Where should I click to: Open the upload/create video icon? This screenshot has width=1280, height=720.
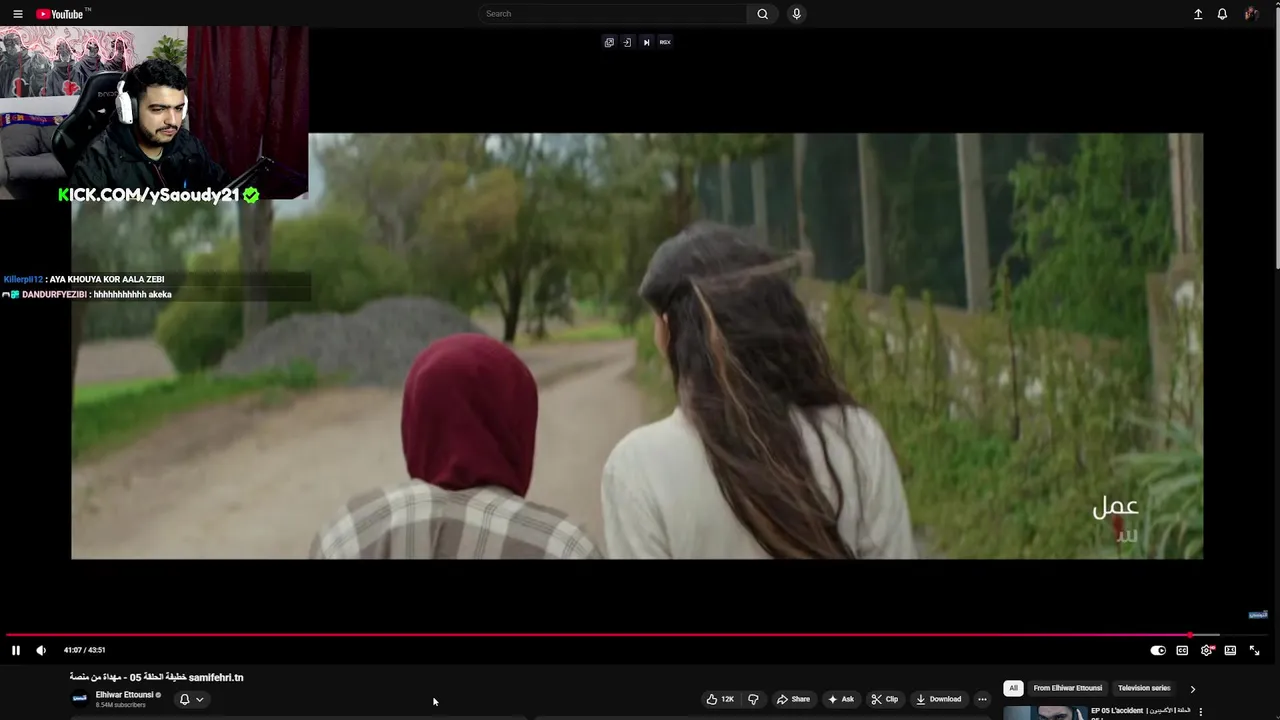tap(1198, 14)
